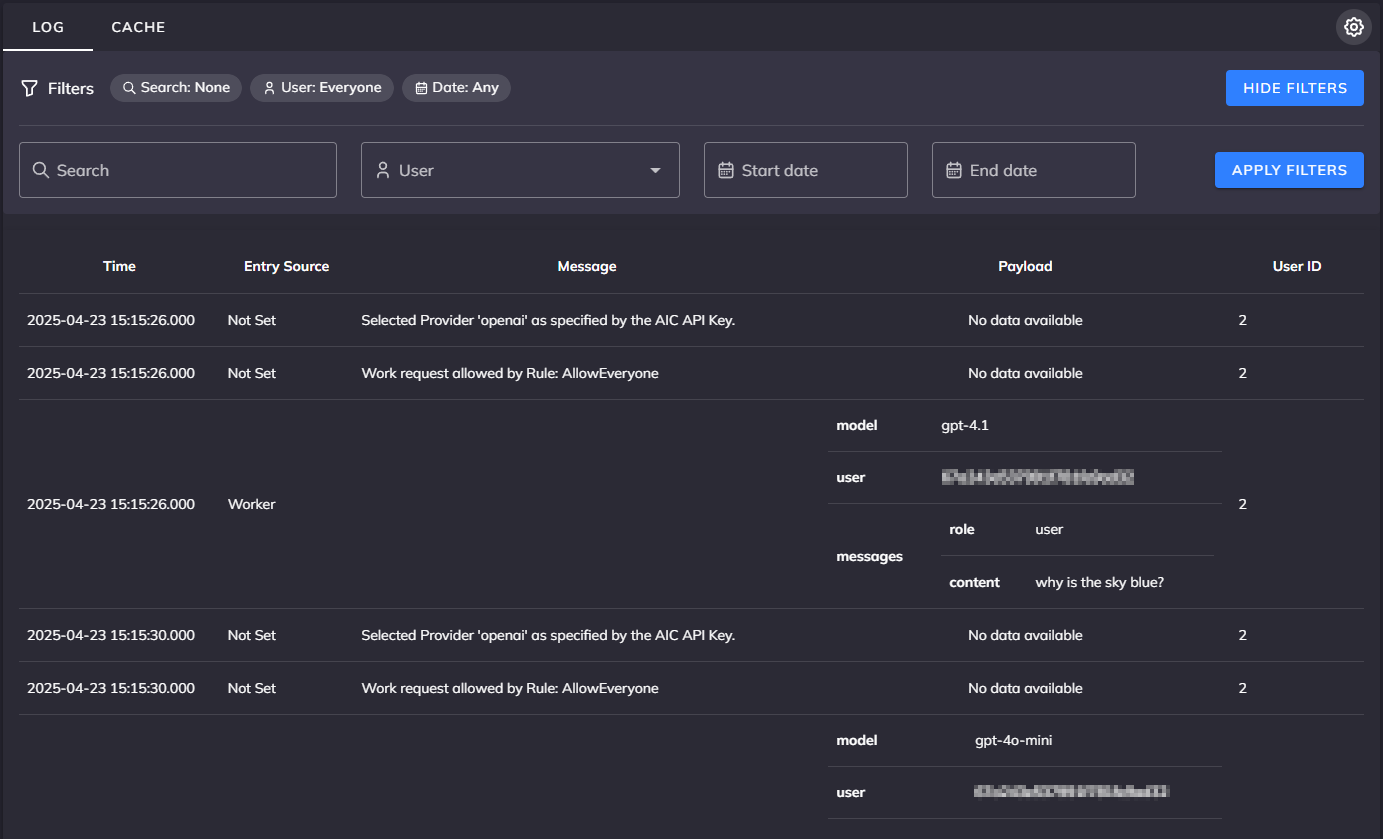
Task: Click content 'why is the sky blue?'
Action: [1100, 582]
